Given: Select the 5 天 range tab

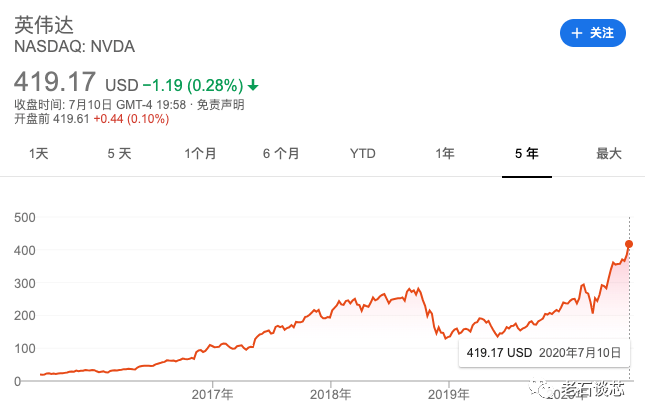Looking at the screenshot, I should point(119,154).
